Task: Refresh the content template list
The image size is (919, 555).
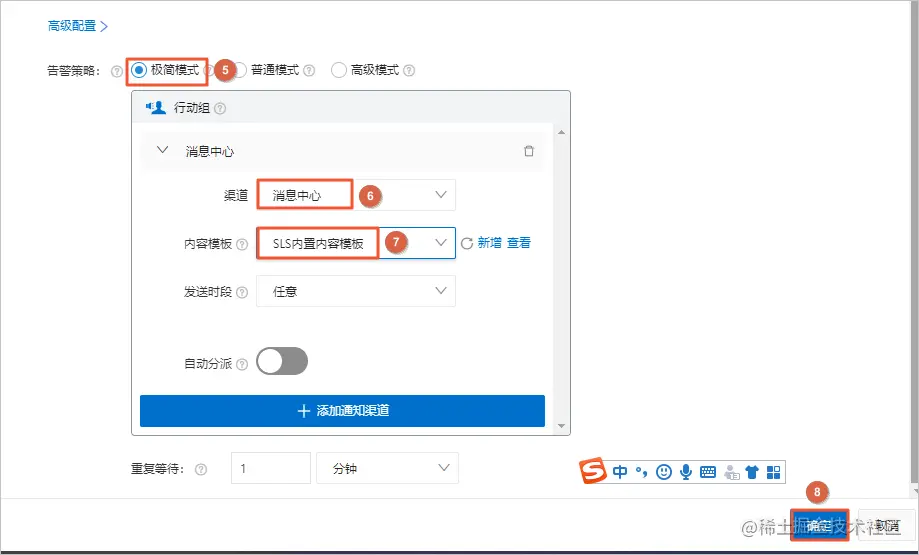Action: click(467, 243)
